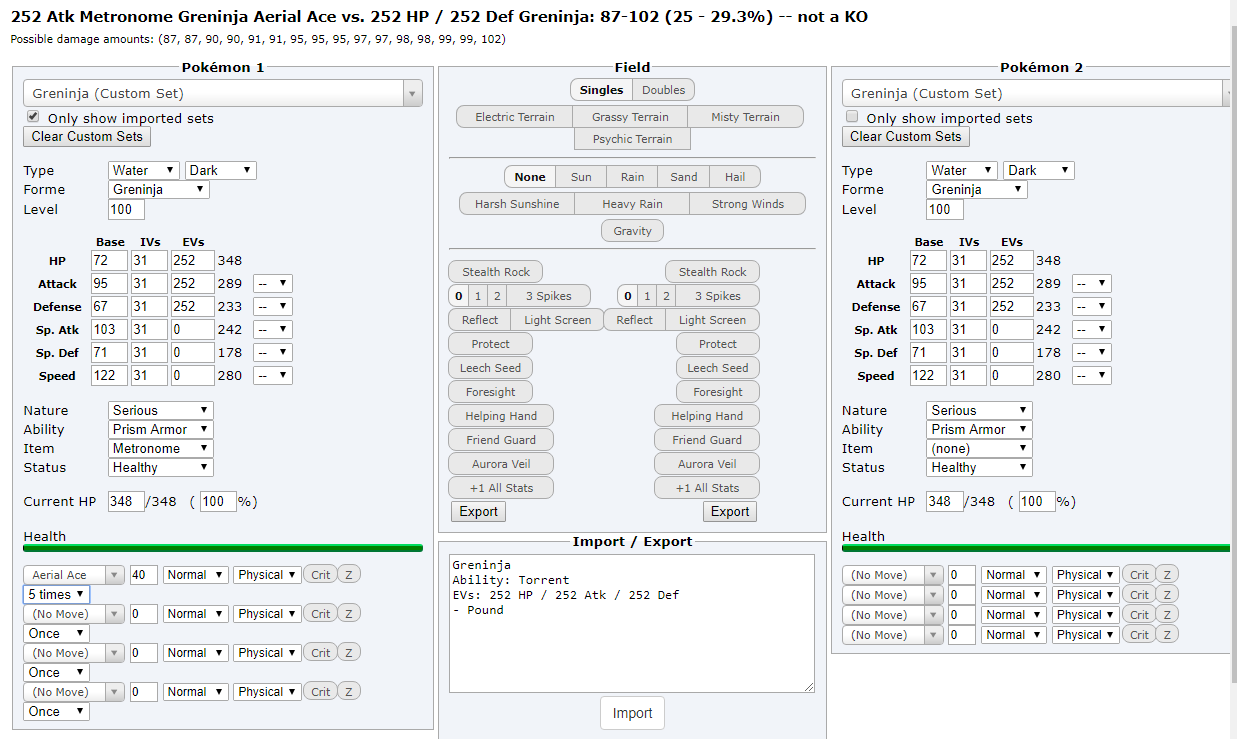Screen dimensions: 1237x739
Task: Toggle left side Foresight
Action: click(x=491, y=391)
